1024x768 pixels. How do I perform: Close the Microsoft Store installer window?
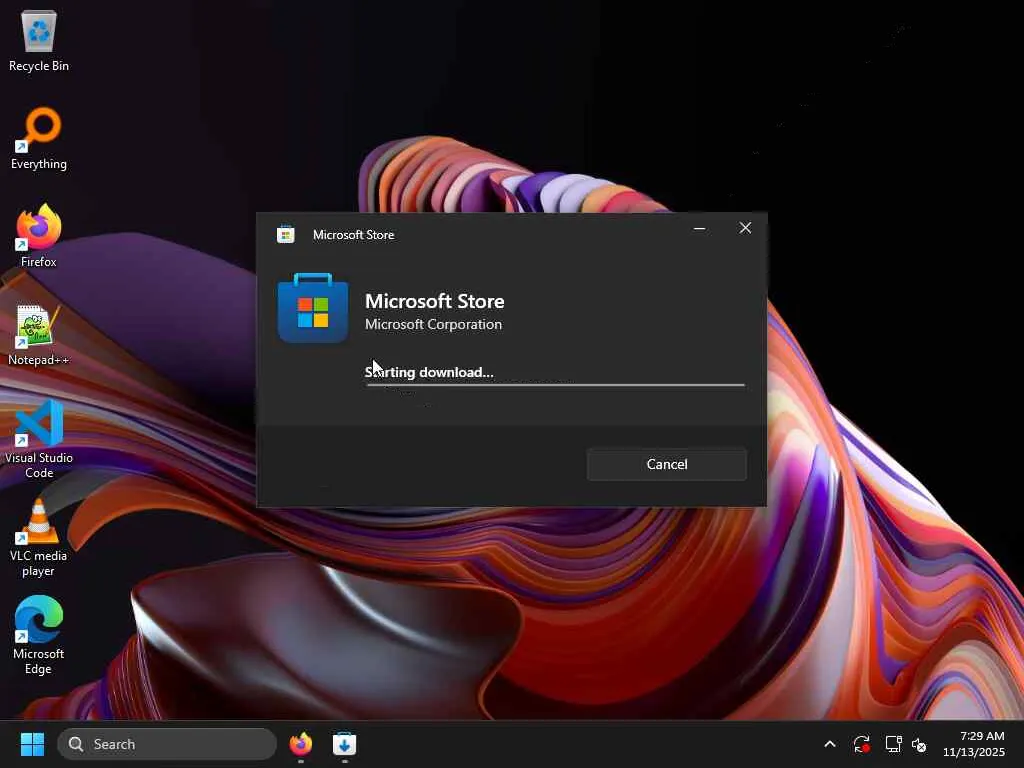(x=745, y=228)
